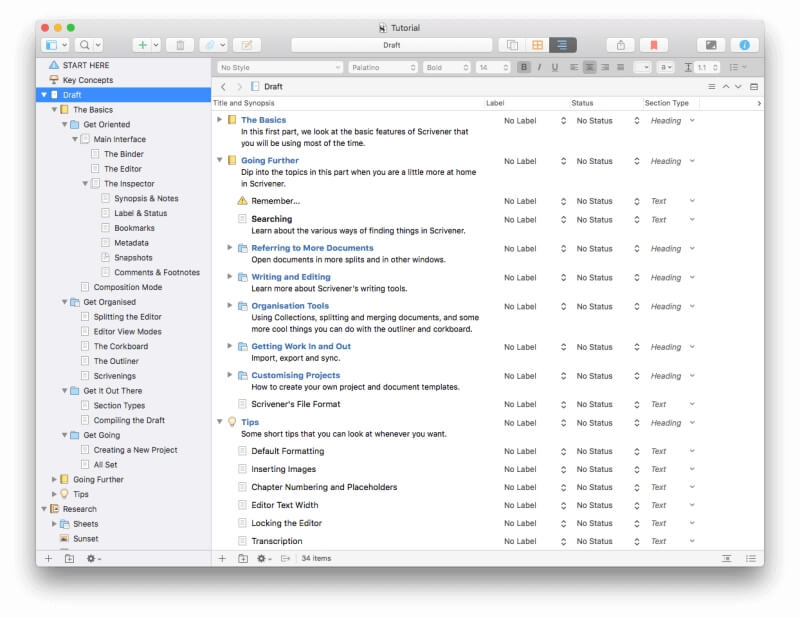Toggle the editor split button

tap(754, 87)
